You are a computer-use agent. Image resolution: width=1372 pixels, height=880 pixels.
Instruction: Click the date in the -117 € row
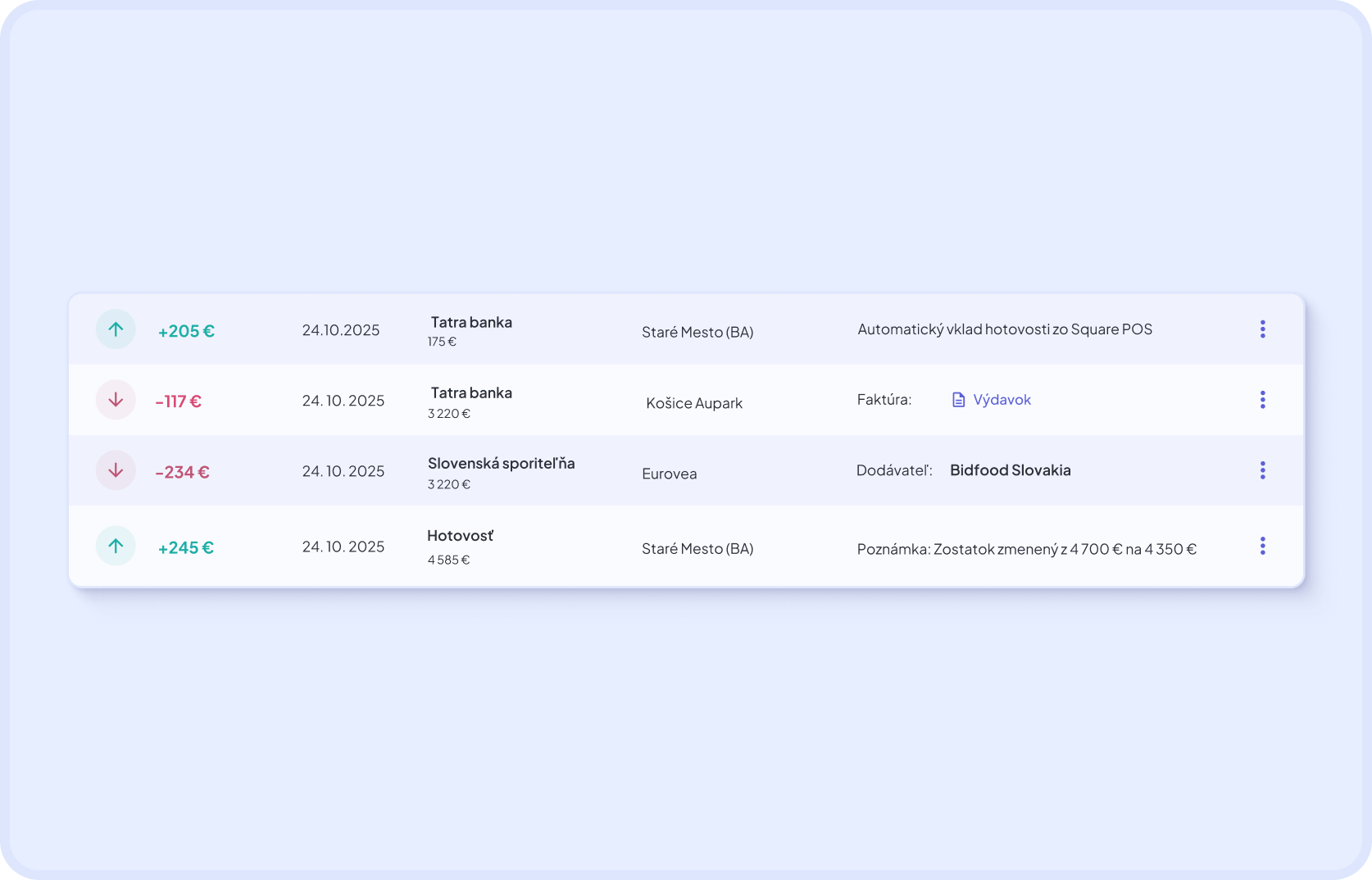click(x=343, y=401)
